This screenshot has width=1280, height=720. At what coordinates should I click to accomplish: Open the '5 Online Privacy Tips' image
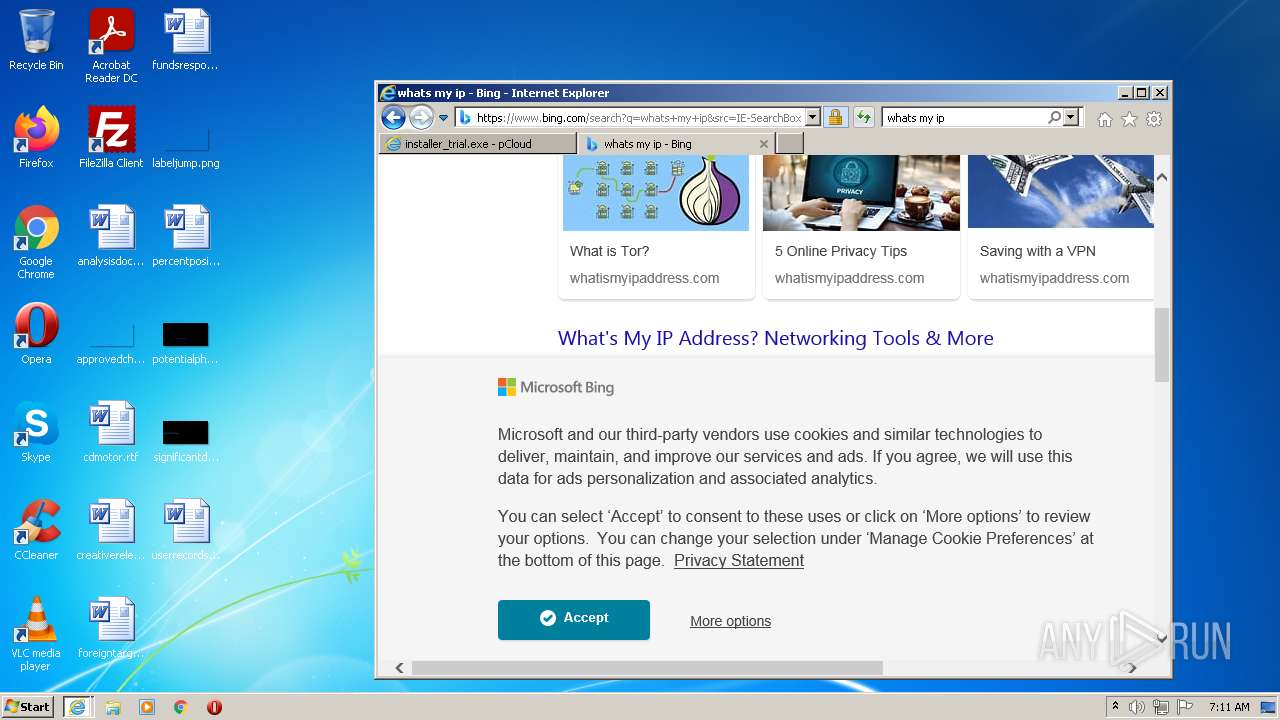point(861,193)
